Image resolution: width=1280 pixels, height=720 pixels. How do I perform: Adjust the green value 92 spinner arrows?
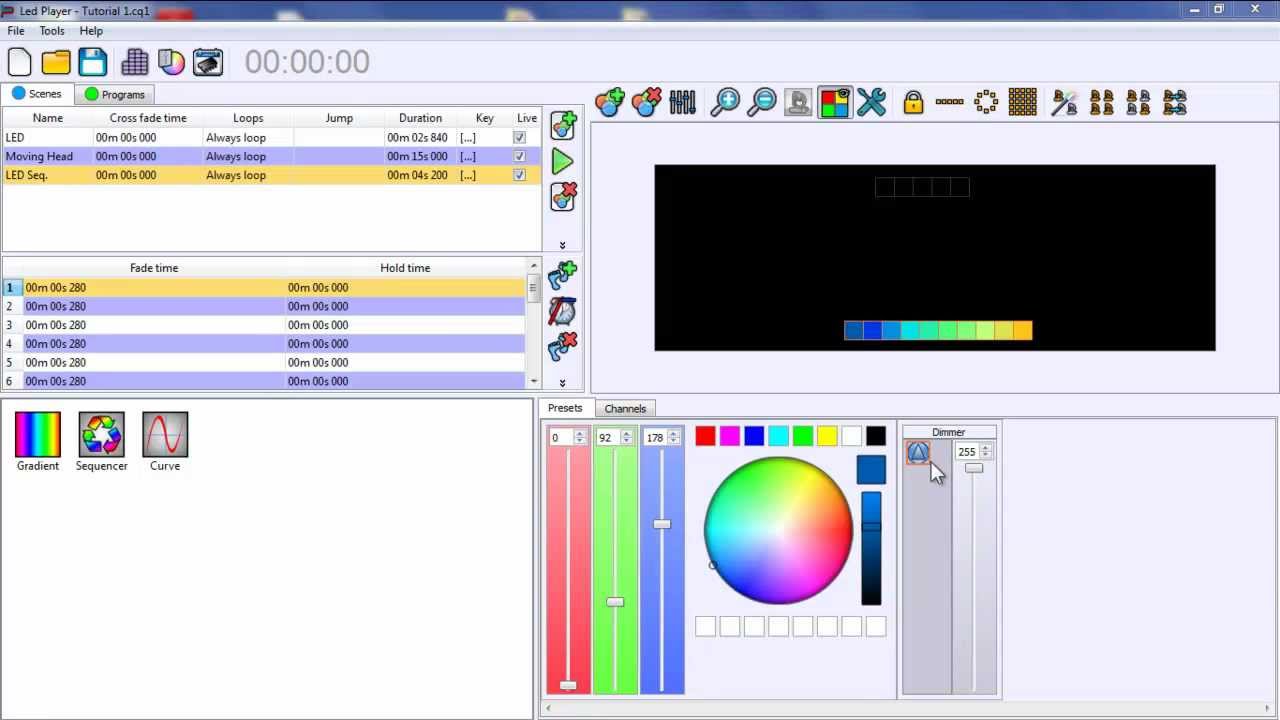pyautogui.click(x=627, y=437)
